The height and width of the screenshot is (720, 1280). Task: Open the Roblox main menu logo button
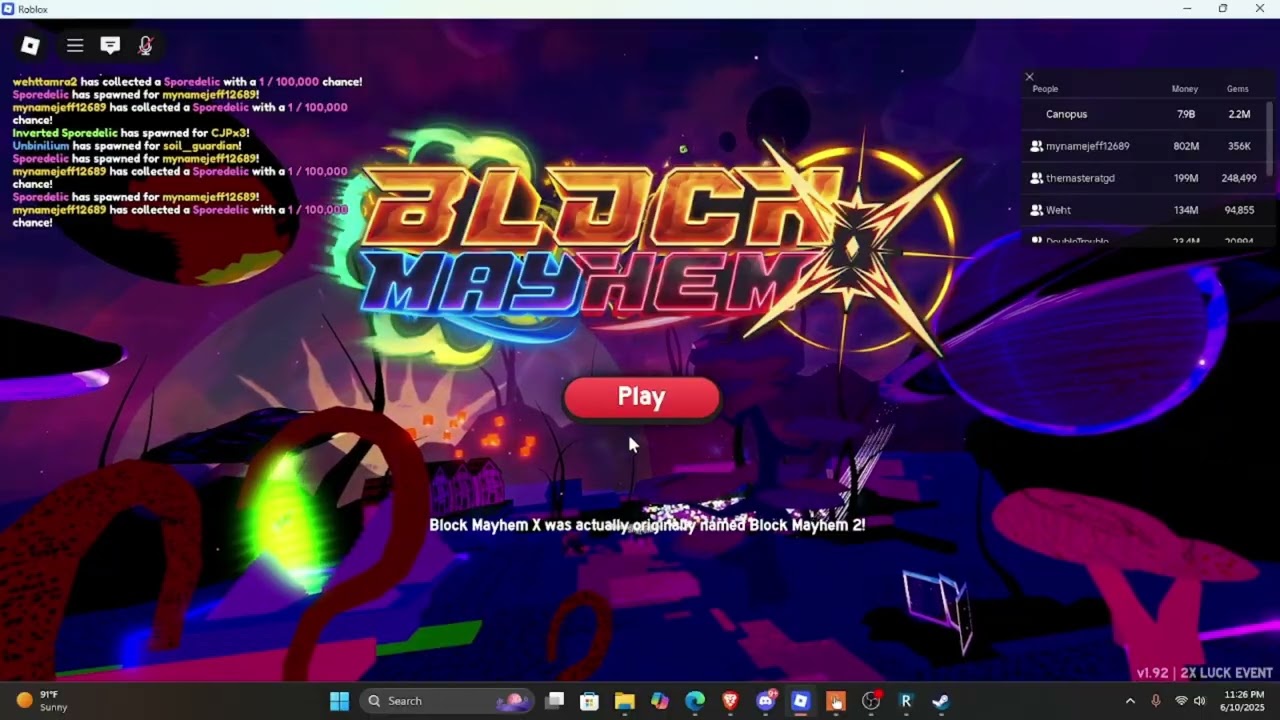pyautogui.click(x=30, y=45)
